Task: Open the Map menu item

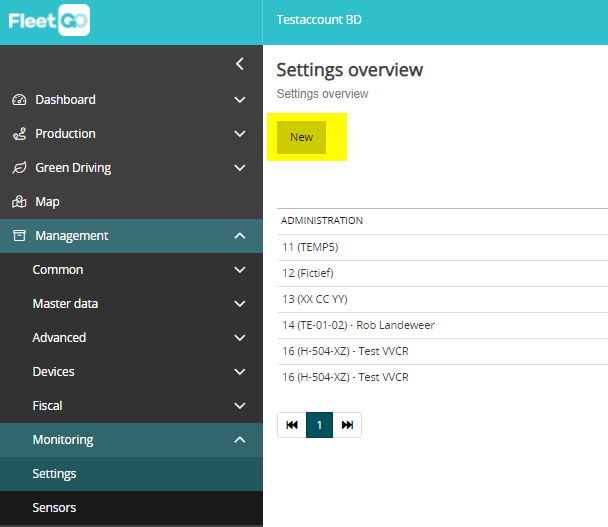Action: 131,202
